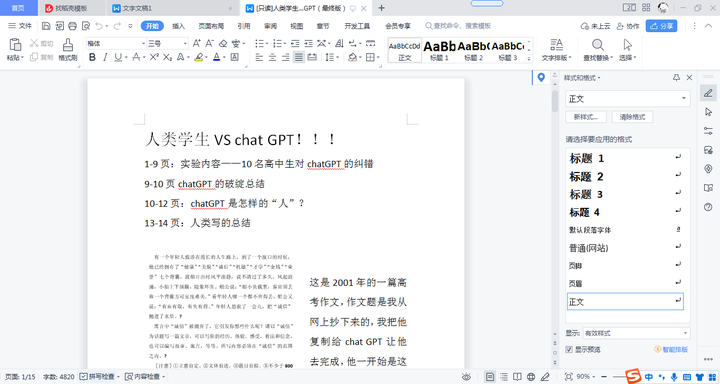Viewport: 720px width, 384px height.
Task: Open the font size dropdown
Action: click(x=186, y=44)
